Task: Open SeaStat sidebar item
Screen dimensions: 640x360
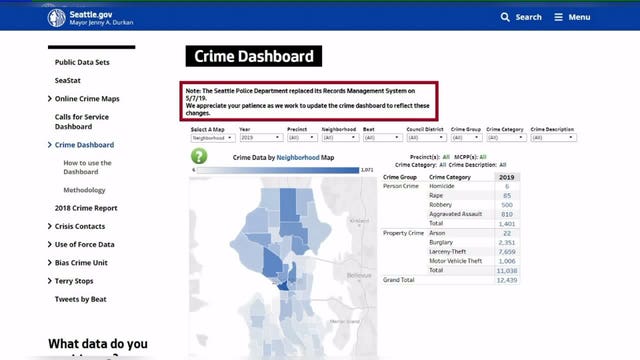Action: tap(68, 80)
